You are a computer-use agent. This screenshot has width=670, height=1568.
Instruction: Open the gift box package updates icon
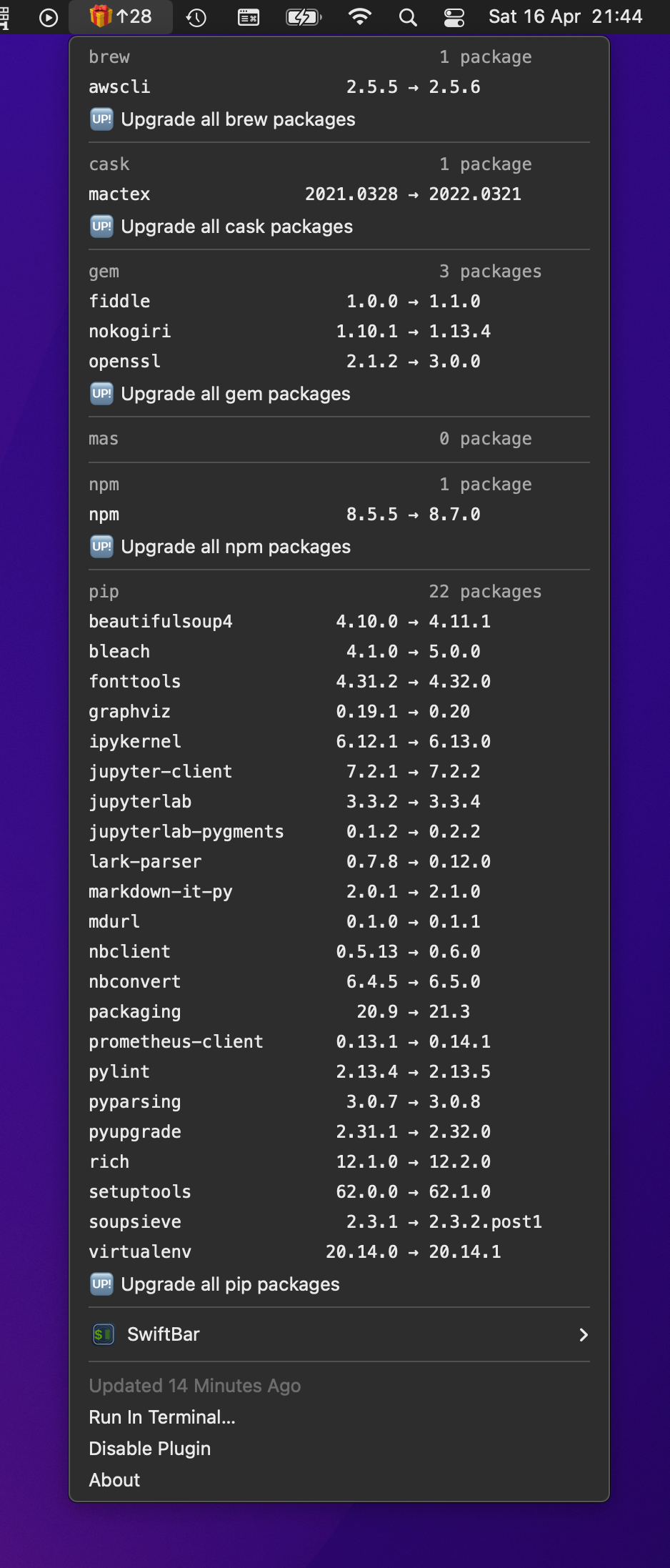coord(101,16)
